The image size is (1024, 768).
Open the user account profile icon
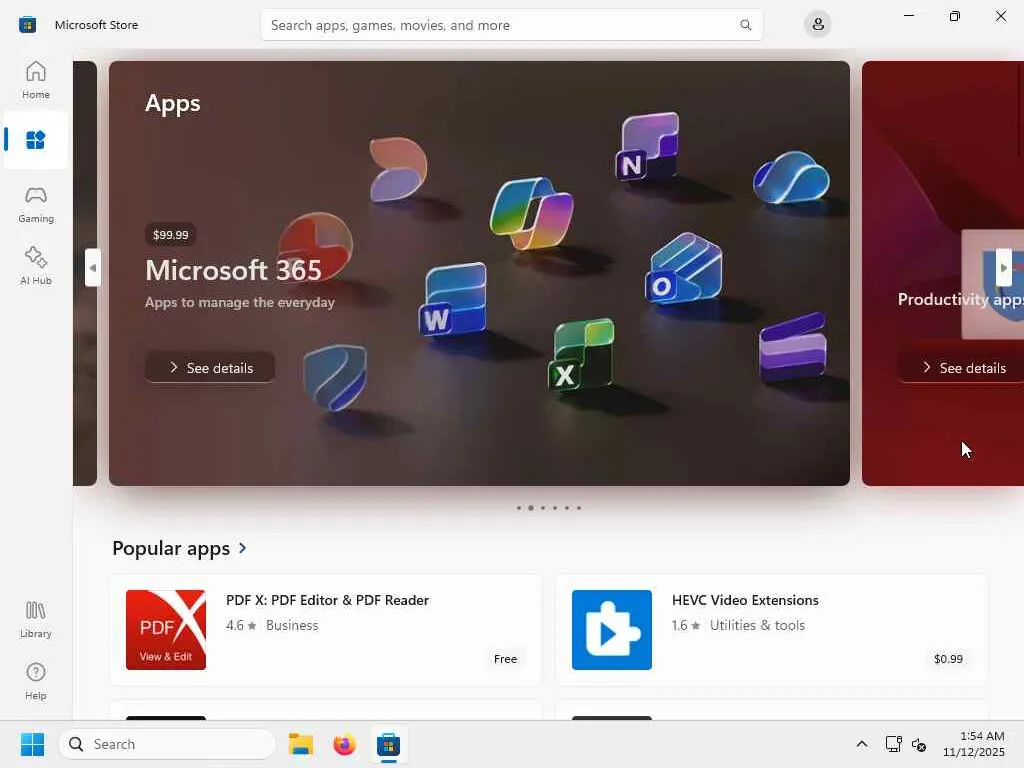[817, 25]
